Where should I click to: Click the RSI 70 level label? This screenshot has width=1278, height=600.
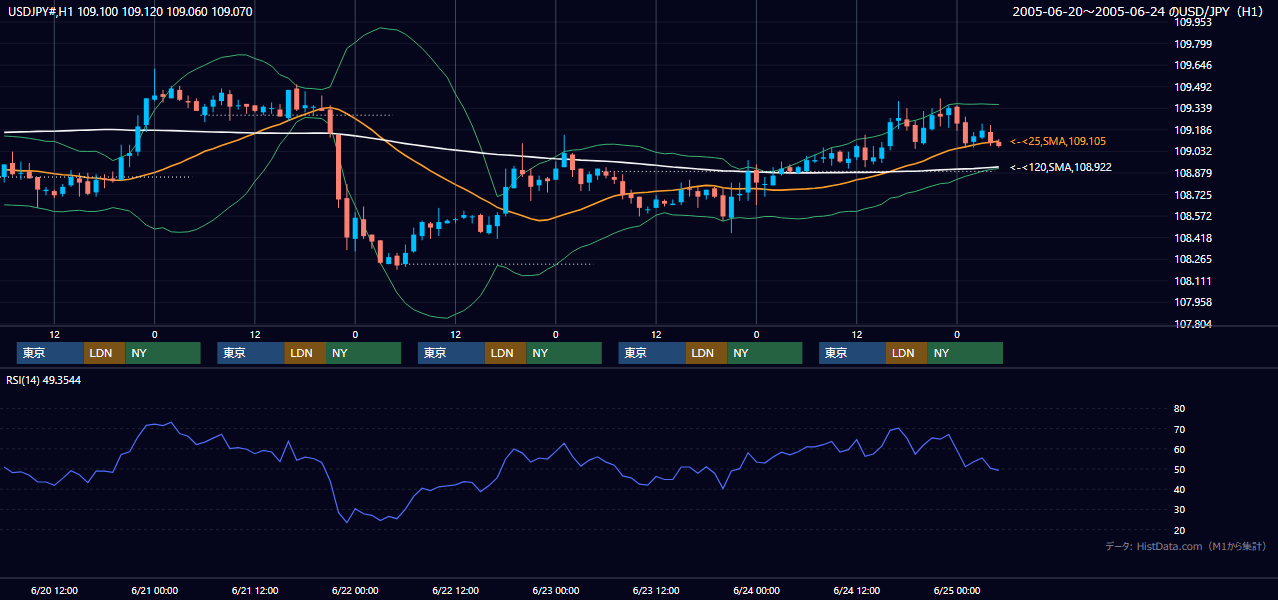tap(1179, 429)
